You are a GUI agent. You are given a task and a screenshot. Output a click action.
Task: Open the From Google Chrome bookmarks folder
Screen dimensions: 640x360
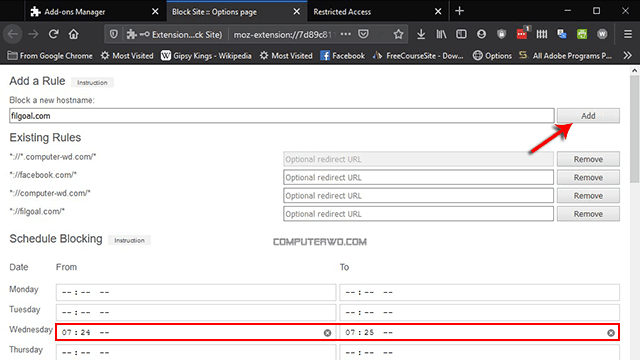pos(50,56)
